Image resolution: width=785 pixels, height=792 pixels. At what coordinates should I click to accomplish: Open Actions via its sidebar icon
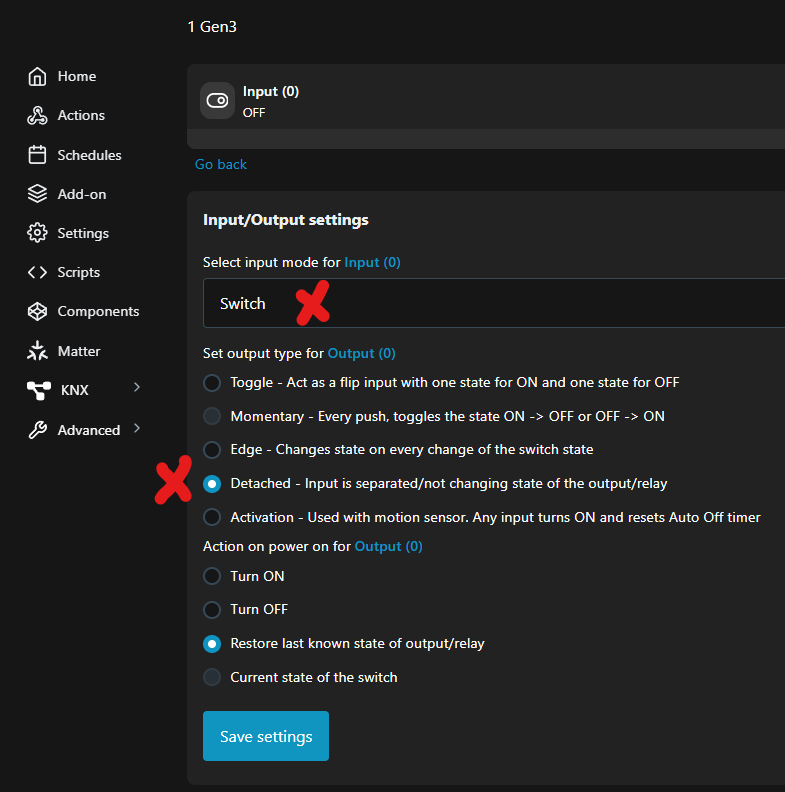click(x=37, y=116)
